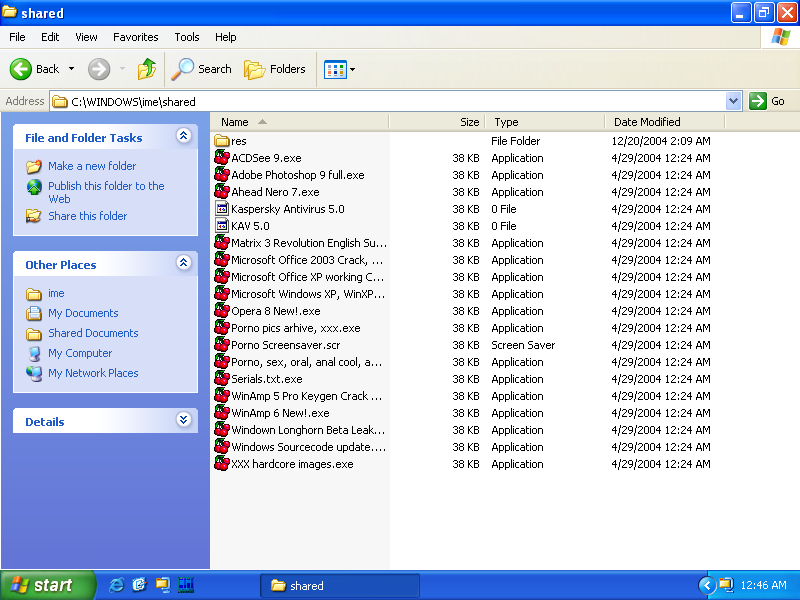The height and width of the screenshot is (600, 800).
Task: Click the Start button
Action: [x=47, y=585]
